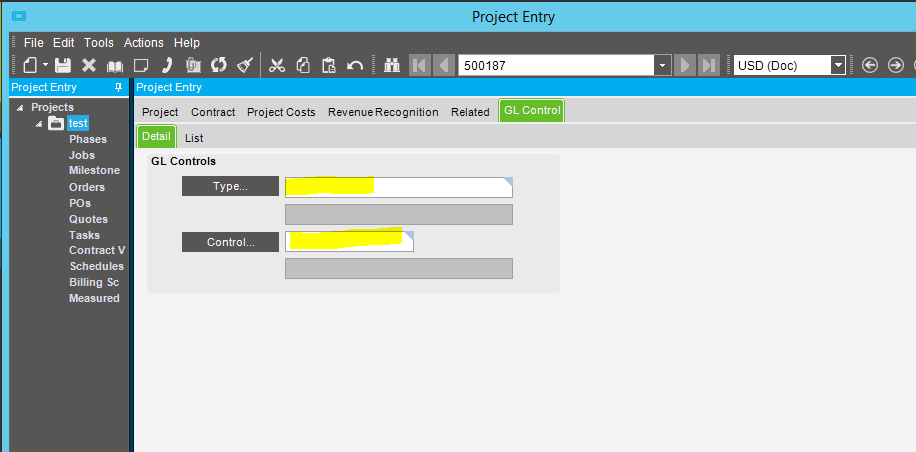Open the New icon dropdown arrow
This screenshot has height=452, width=916.
tap(45, 65)
